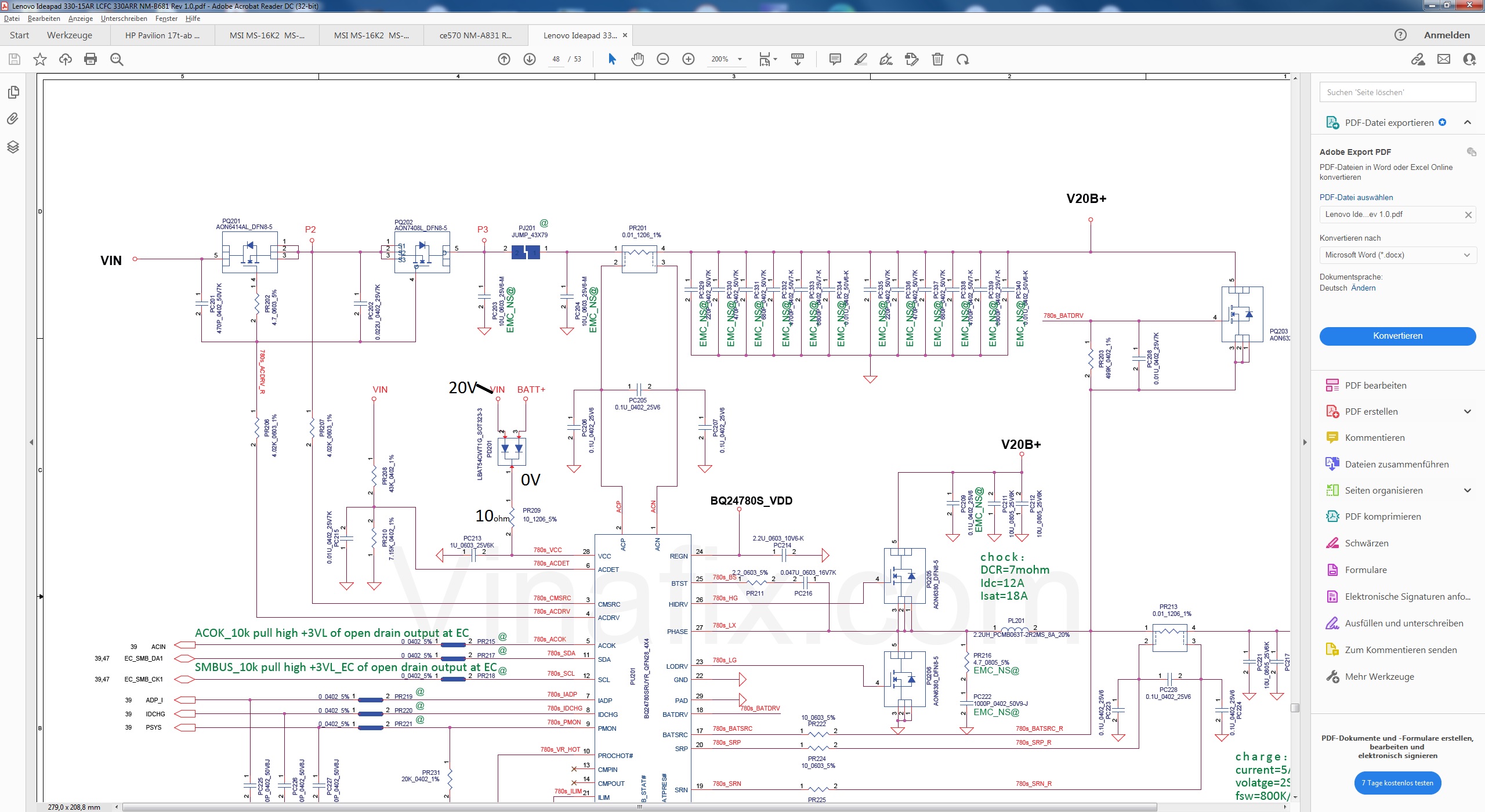Zoom out with minus icon
Viewport: 1485px width, 812px height.
(x=663, y=59)
